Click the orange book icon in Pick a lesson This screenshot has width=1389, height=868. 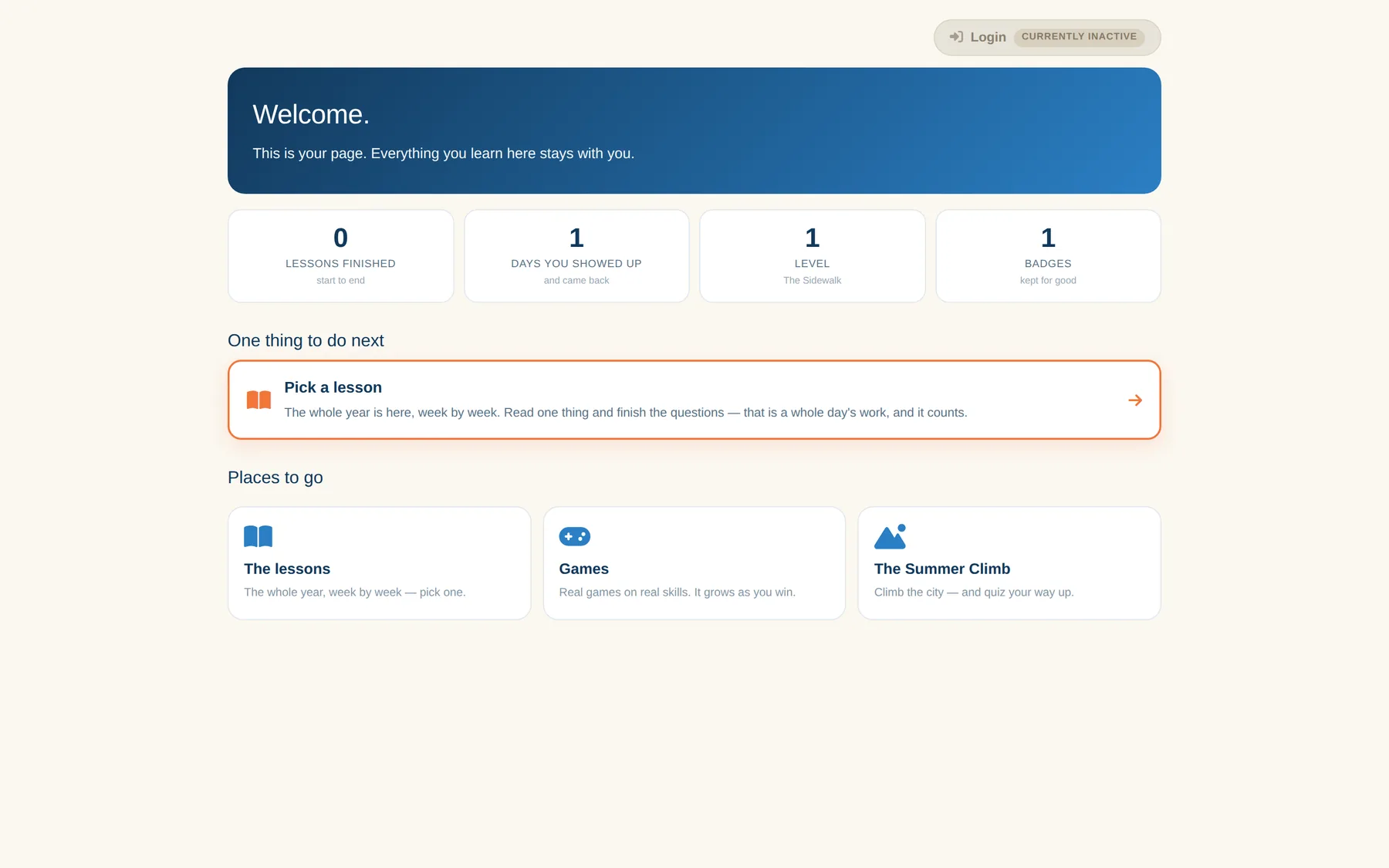click(259, 400)
